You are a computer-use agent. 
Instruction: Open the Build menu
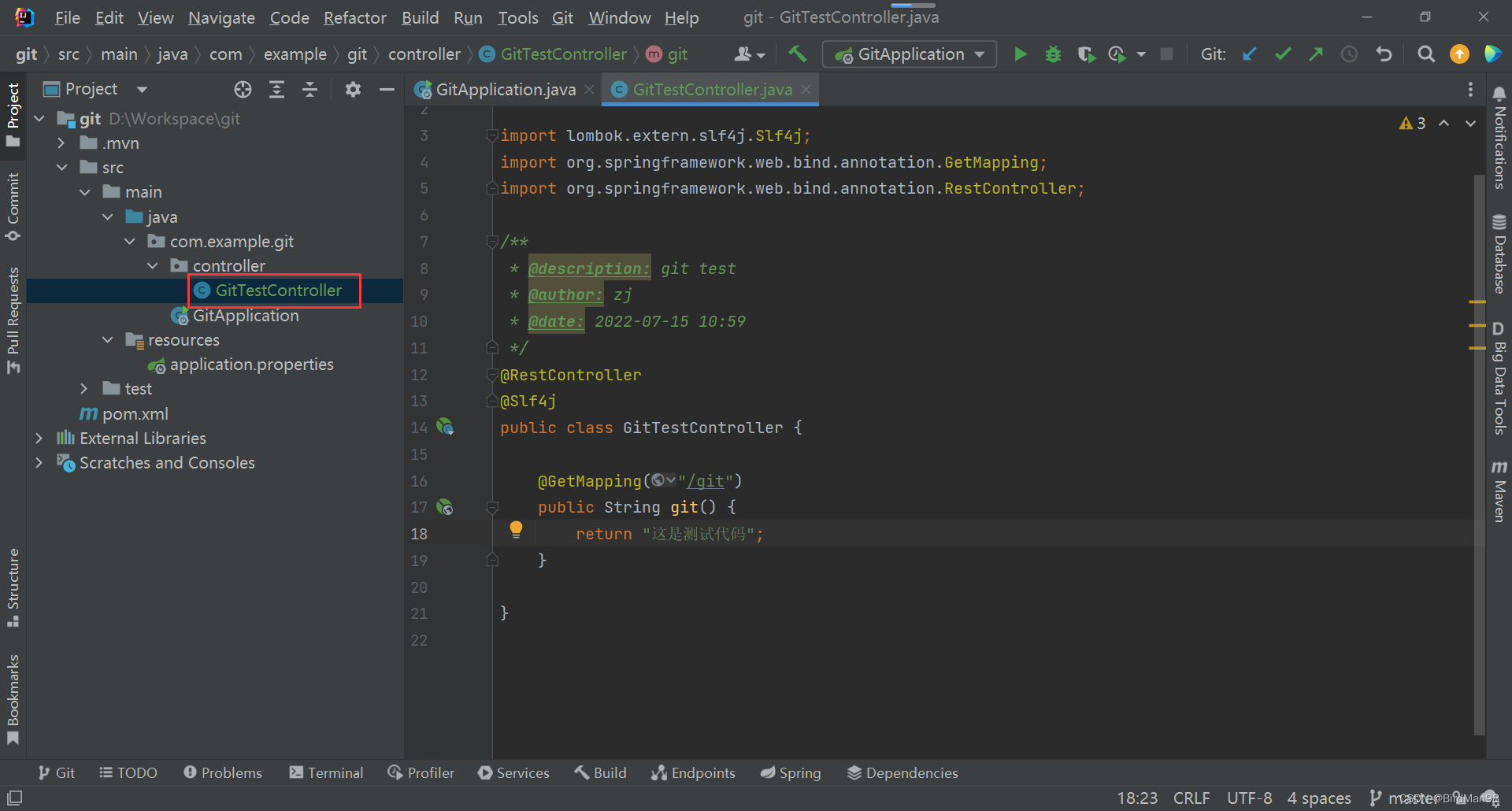(420, 17)
